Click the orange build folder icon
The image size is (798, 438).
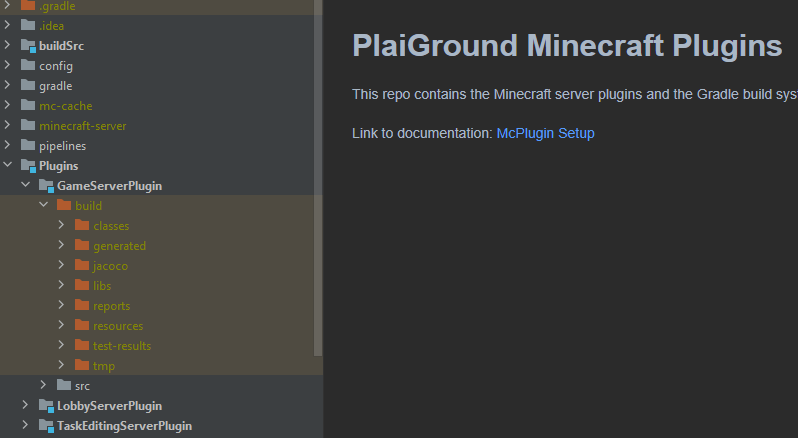coord(64,205)
